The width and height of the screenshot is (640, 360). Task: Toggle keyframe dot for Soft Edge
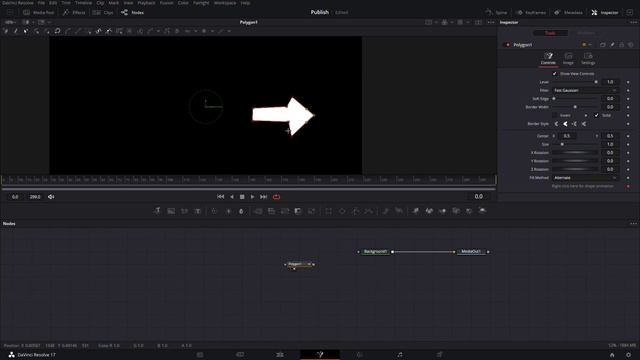click(628, 99)
